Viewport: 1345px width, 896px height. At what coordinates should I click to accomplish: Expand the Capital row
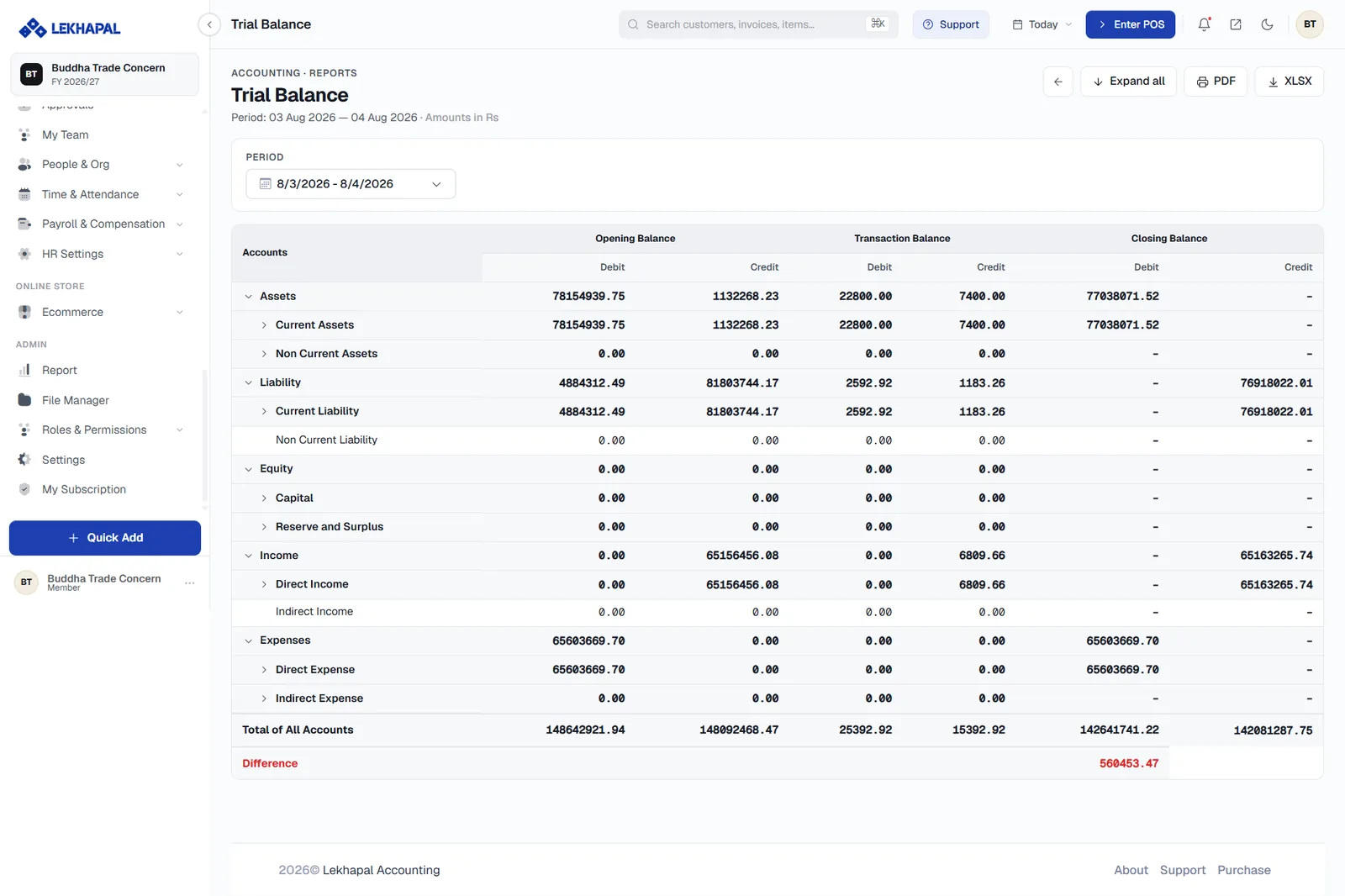click(264, 498)
